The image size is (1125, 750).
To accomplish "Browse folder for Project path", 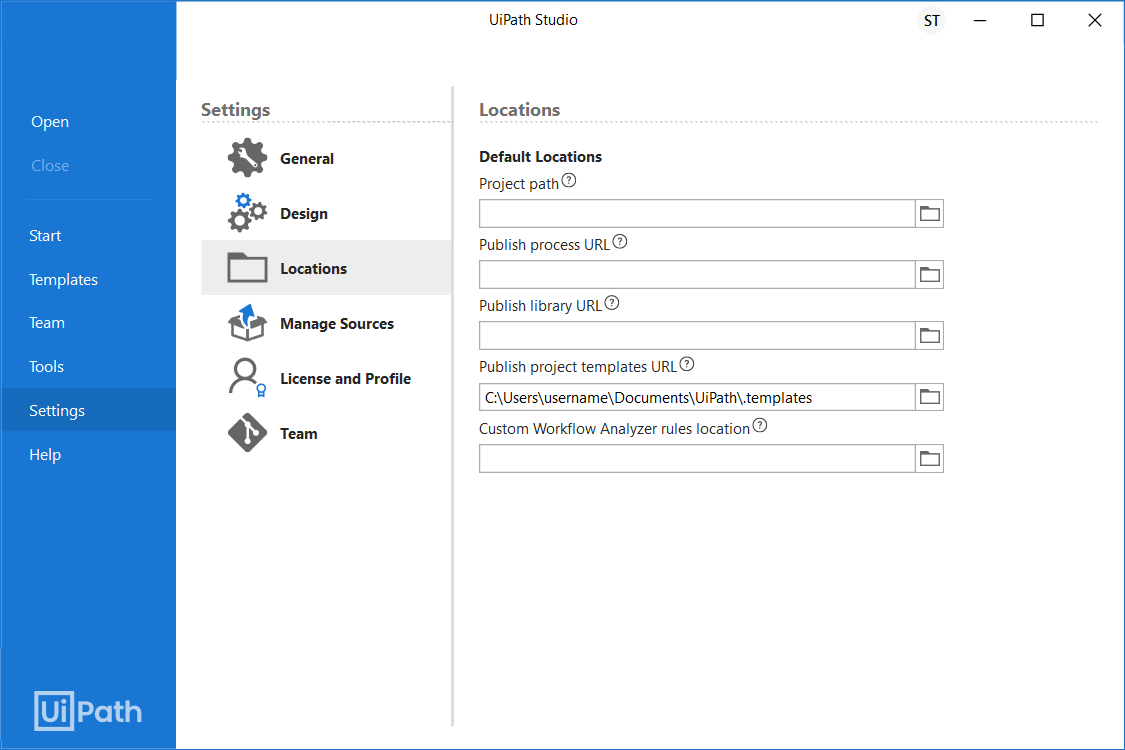I will (x=930, y=214).
